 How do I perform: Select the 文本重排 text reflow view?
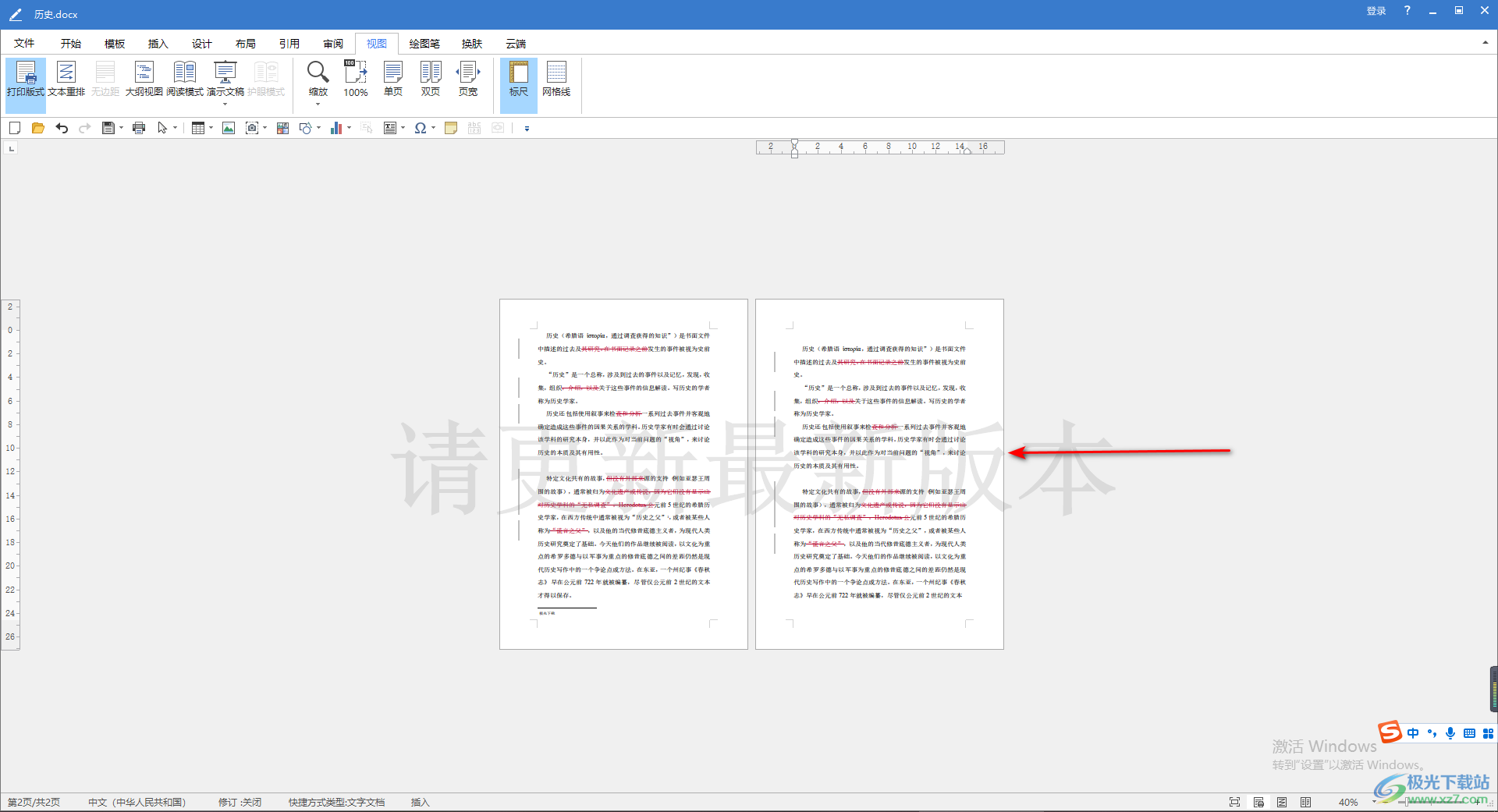point(66,80)
